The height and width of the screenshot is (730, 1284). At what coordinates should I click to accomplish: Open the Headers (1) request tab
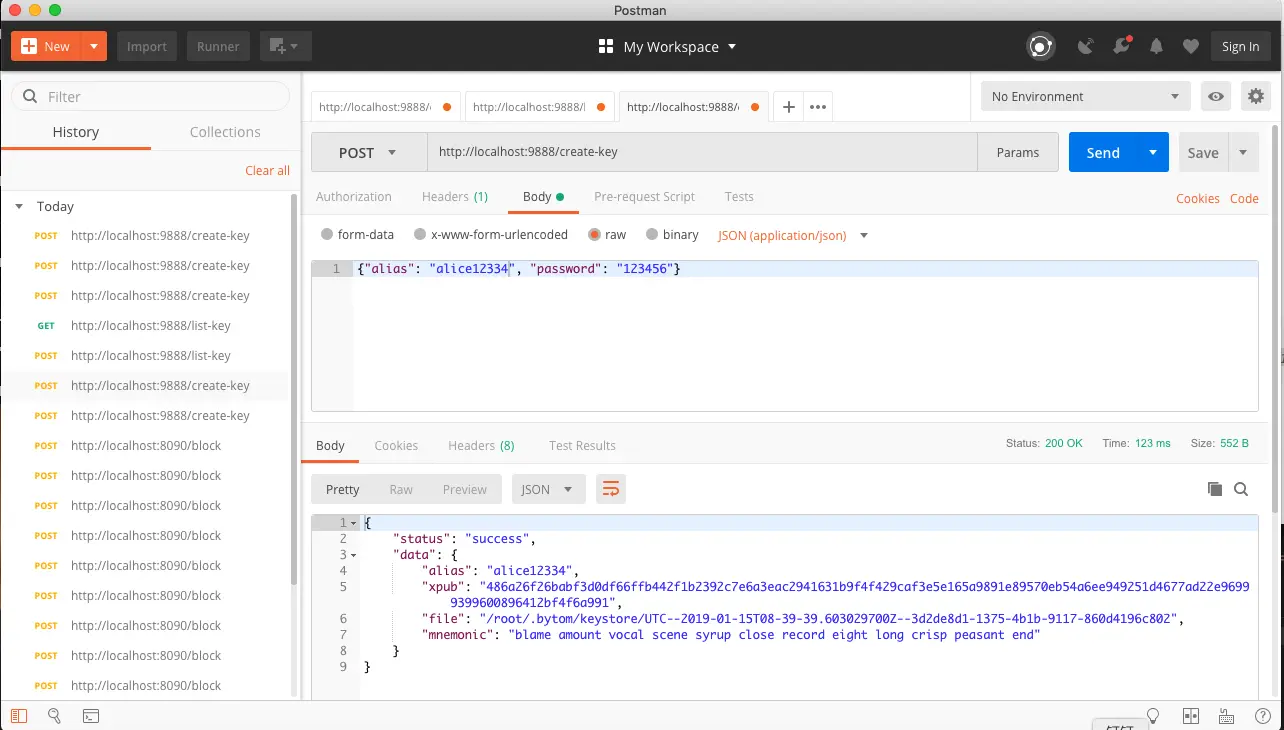pos(455,197)
